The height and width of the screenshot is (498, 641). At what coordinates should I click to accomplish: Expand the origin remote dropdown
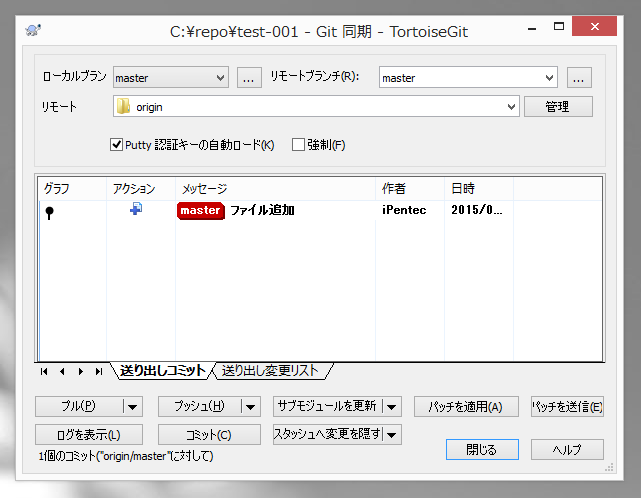coord(511,107)
